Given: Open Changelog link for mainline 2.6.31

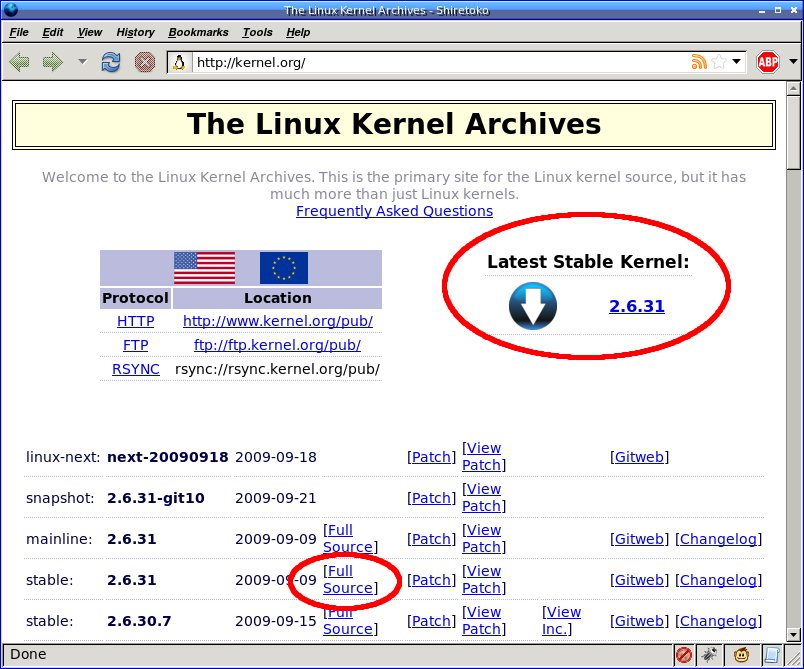Looking at the screenshot, I should [x=717, y=539].
